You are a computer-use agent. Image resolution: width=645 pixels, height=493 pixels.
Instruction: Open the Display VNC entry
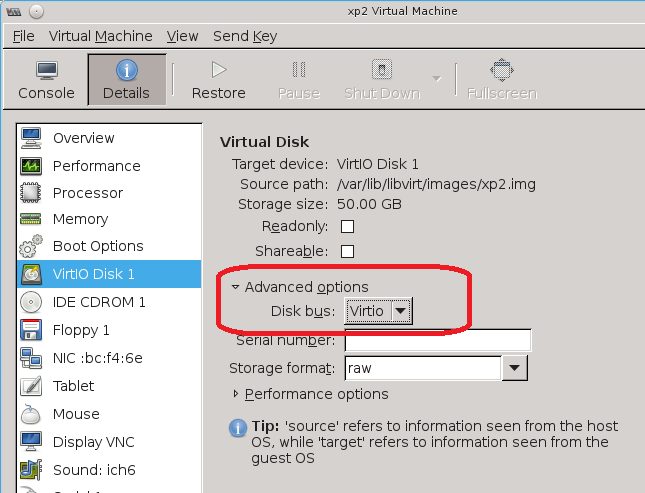(x=93, y=442)
